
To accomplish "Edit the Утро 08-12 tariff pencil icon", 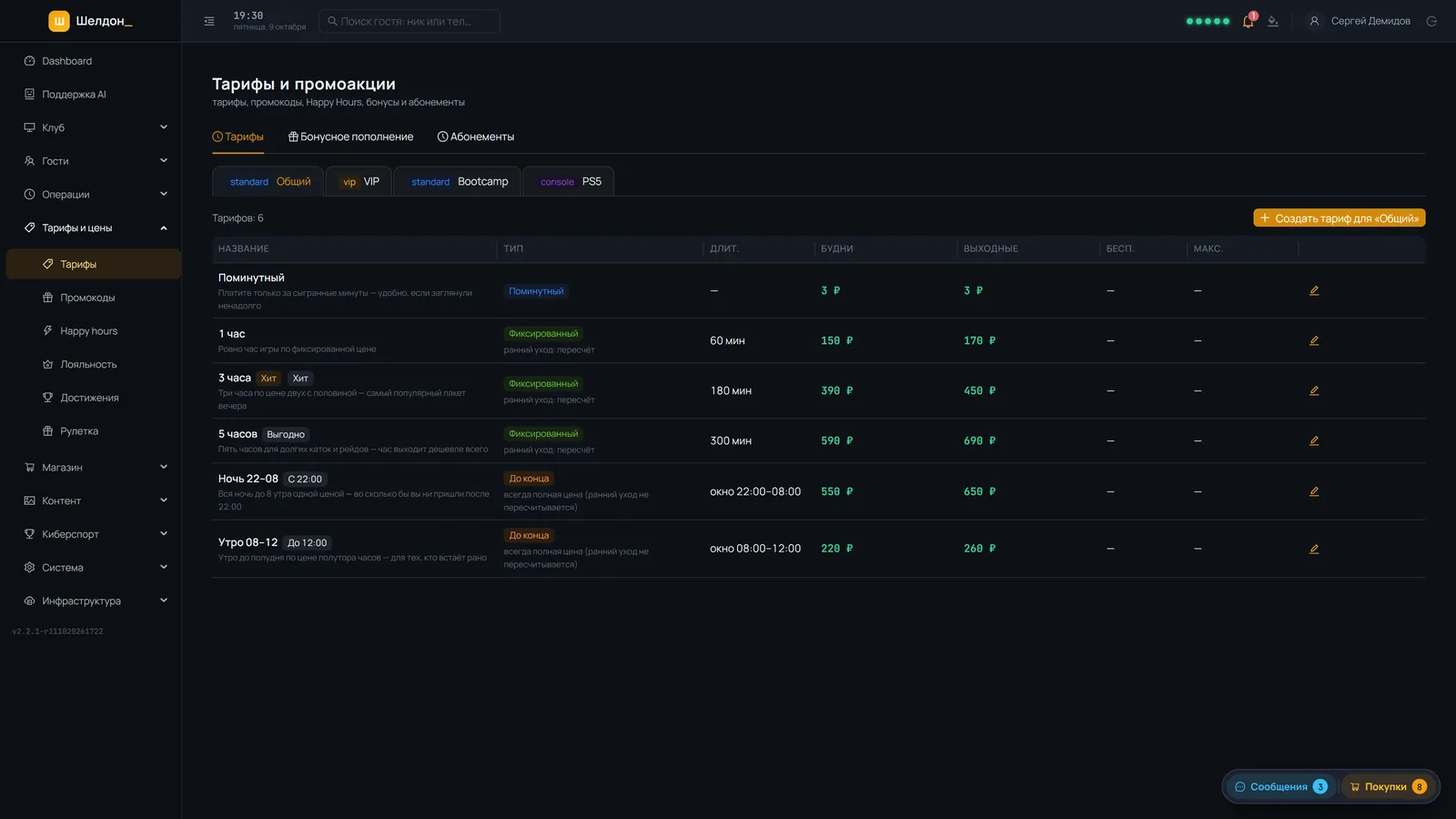I will (1314, 550).
